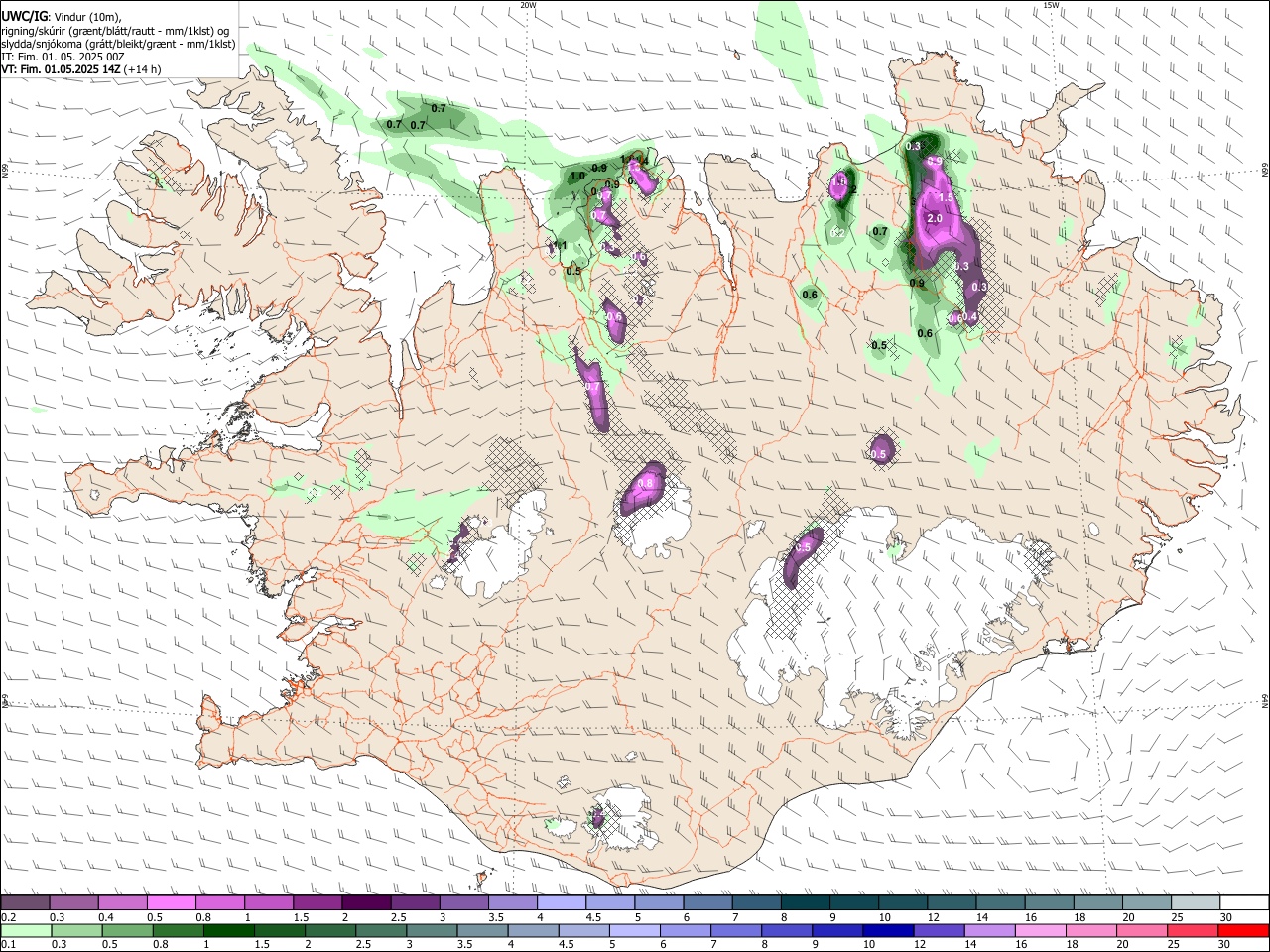Click the 2.0 precipitation value on the map

(934, 218)
